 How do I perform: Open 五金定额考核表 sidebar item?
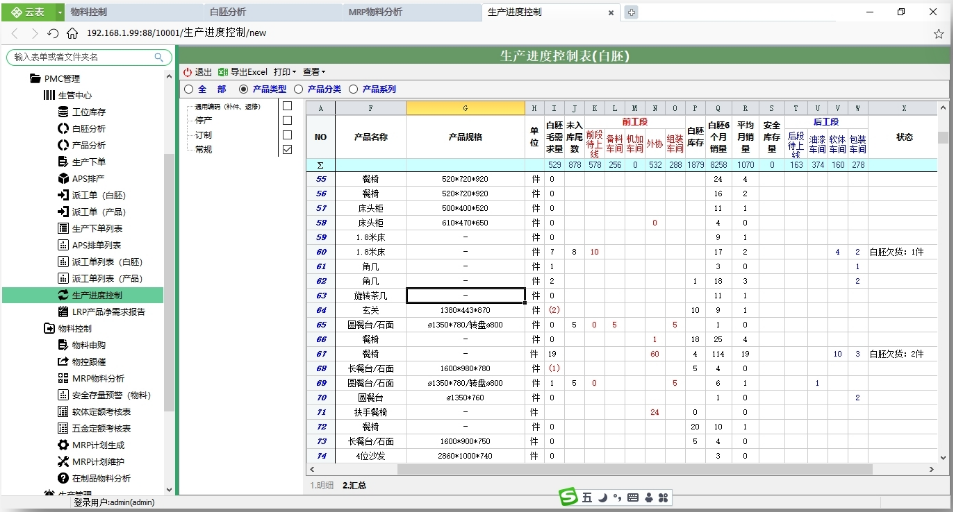(101, 428)
